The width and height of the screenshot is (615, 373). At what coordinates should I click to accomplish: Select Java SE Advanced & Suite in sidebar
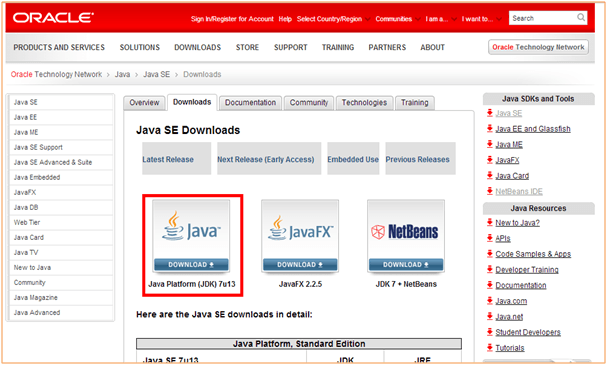[61, 162]
